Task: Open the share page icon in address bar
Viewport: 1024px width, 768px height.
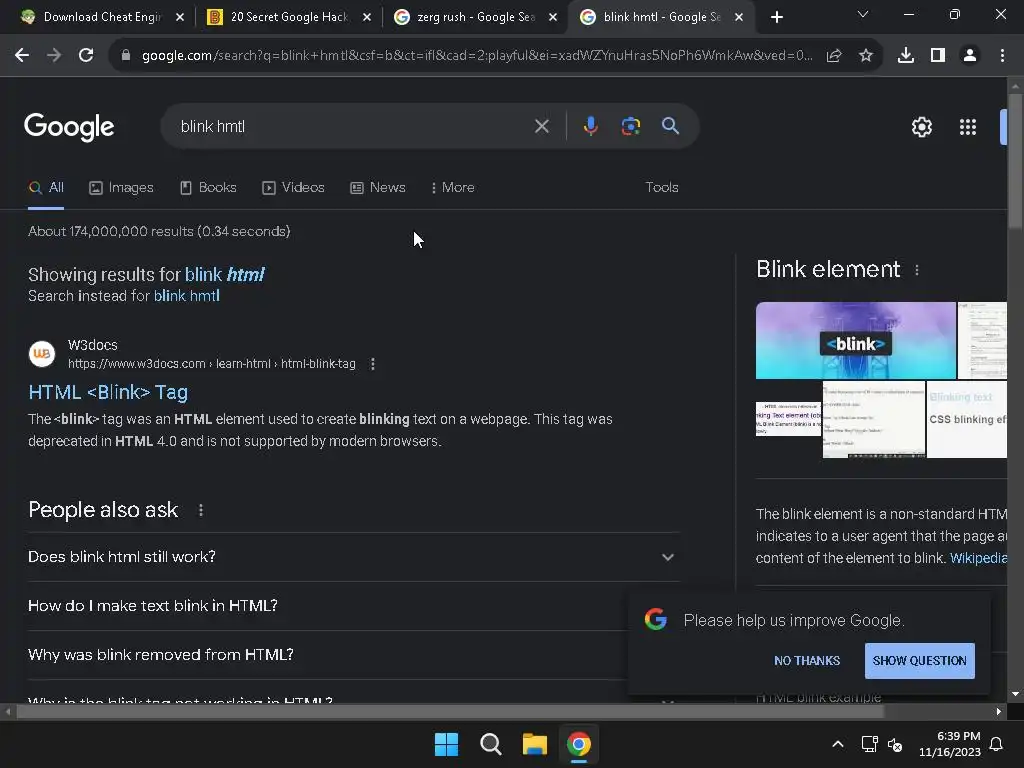Action: click(x=834, y=56)
